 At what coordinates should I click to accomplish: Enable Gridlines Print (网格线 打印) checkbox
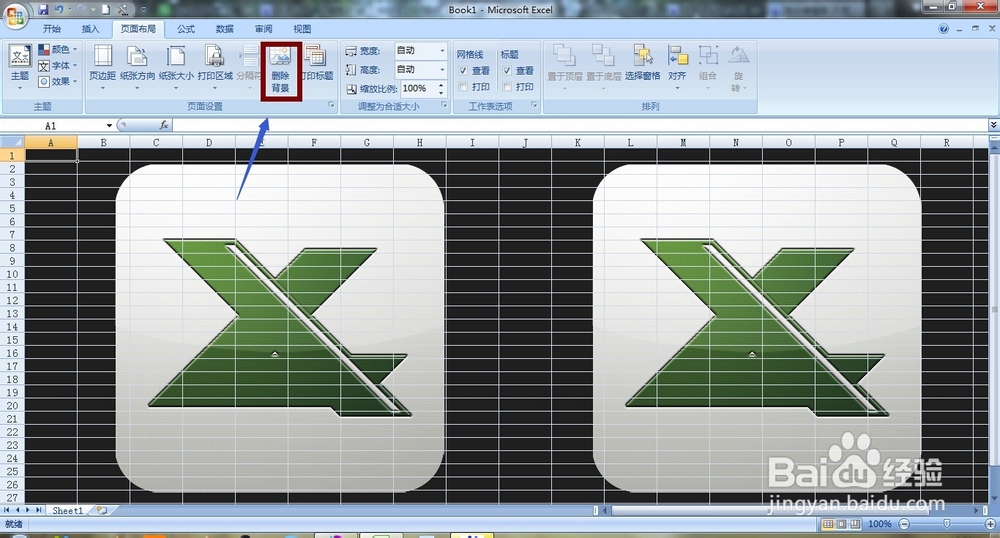pyautogui.click(x=464, y=87)
